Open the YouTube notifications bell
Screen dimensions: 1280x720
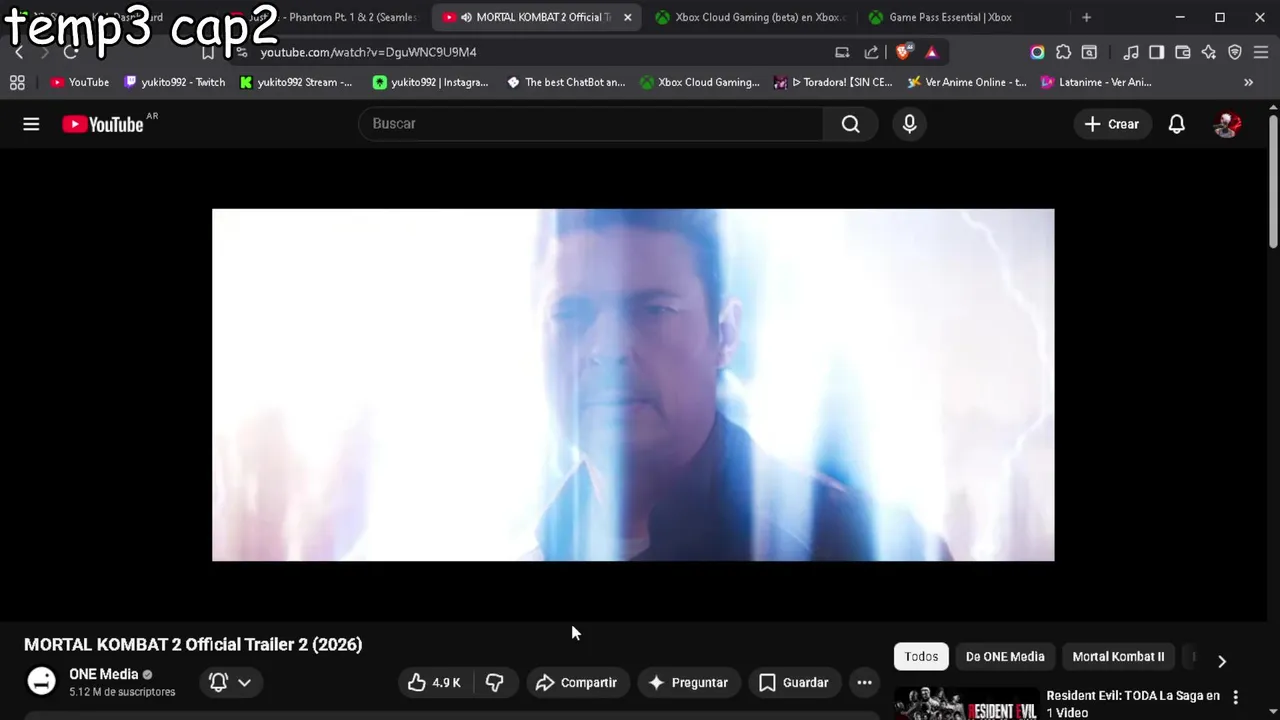pos(1177,124)
